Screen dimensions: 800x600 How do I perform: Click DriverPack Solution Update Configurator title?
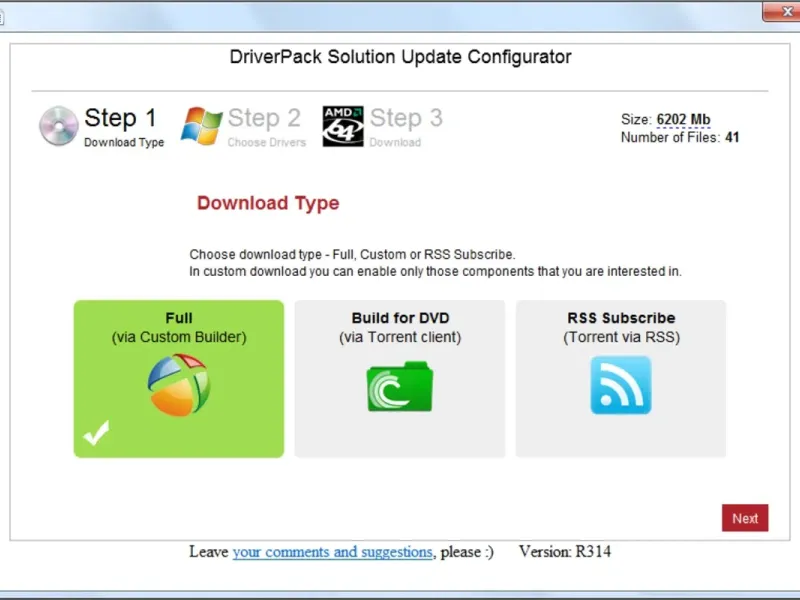pyautogui.click(x=401, y=57)
